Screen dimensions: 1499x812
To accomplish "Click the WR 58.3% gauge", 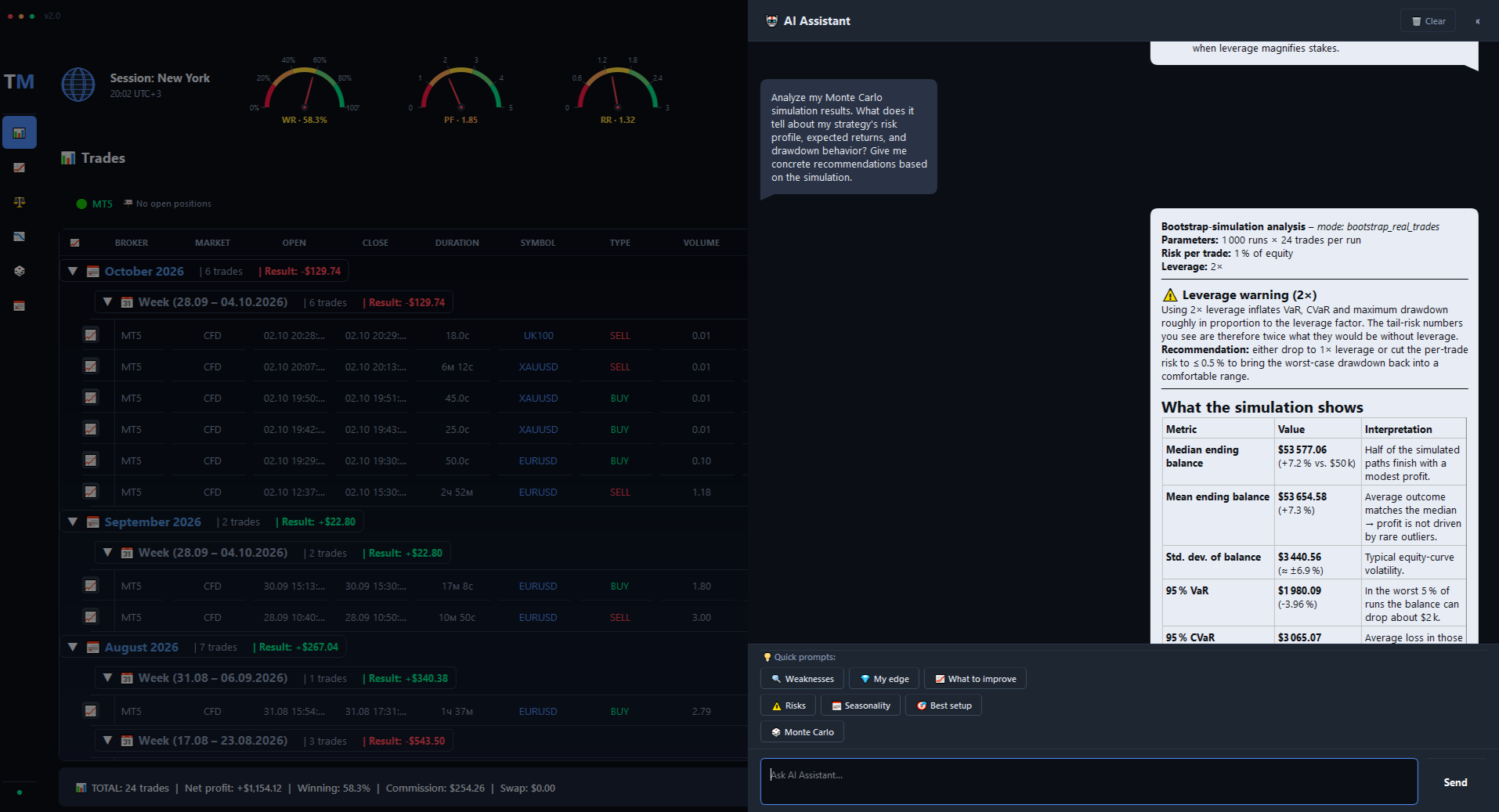I will point(305,90).
